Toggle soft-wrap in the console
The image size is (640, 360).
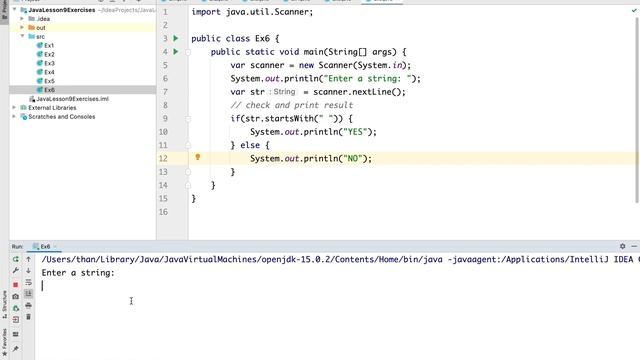tap(29, 282)
